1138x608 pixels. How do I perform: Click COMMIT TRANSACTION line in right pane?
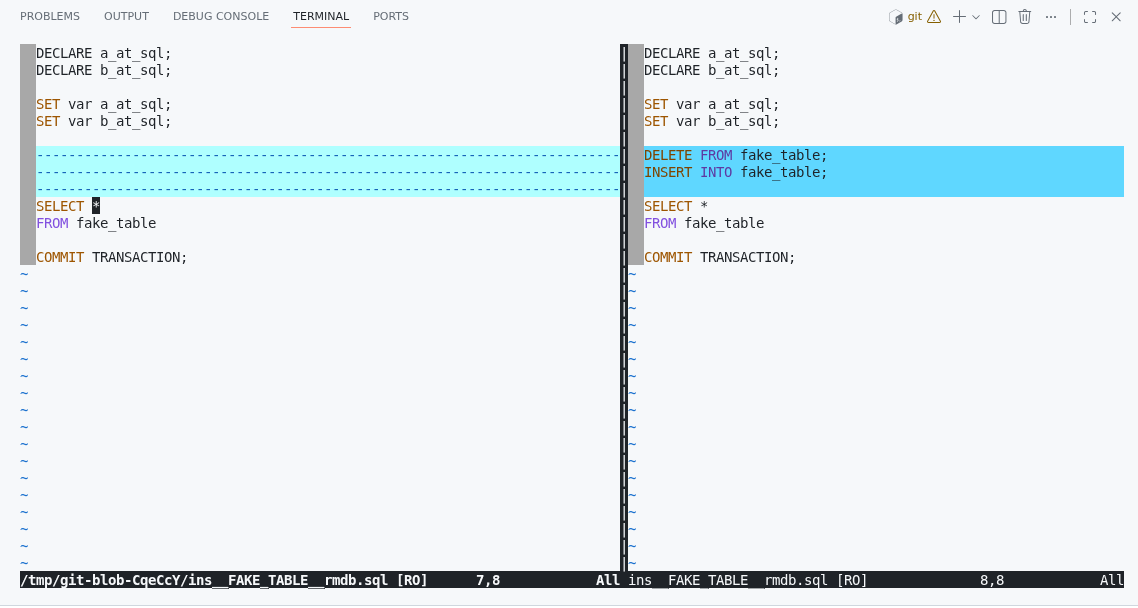pyautogui.click(x=720, y=258)
